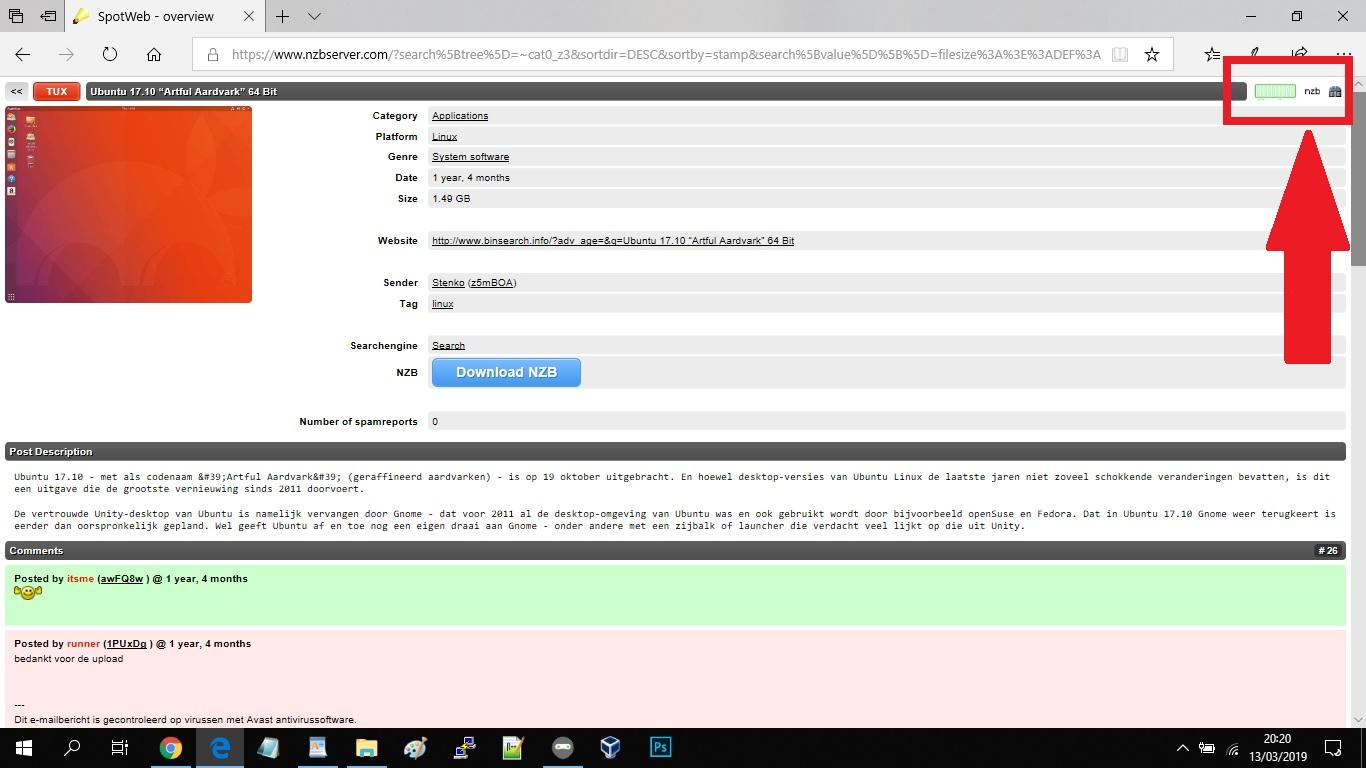
Task: Open Google Chrome from the taskbar
Action: click(x=171, y=748)
